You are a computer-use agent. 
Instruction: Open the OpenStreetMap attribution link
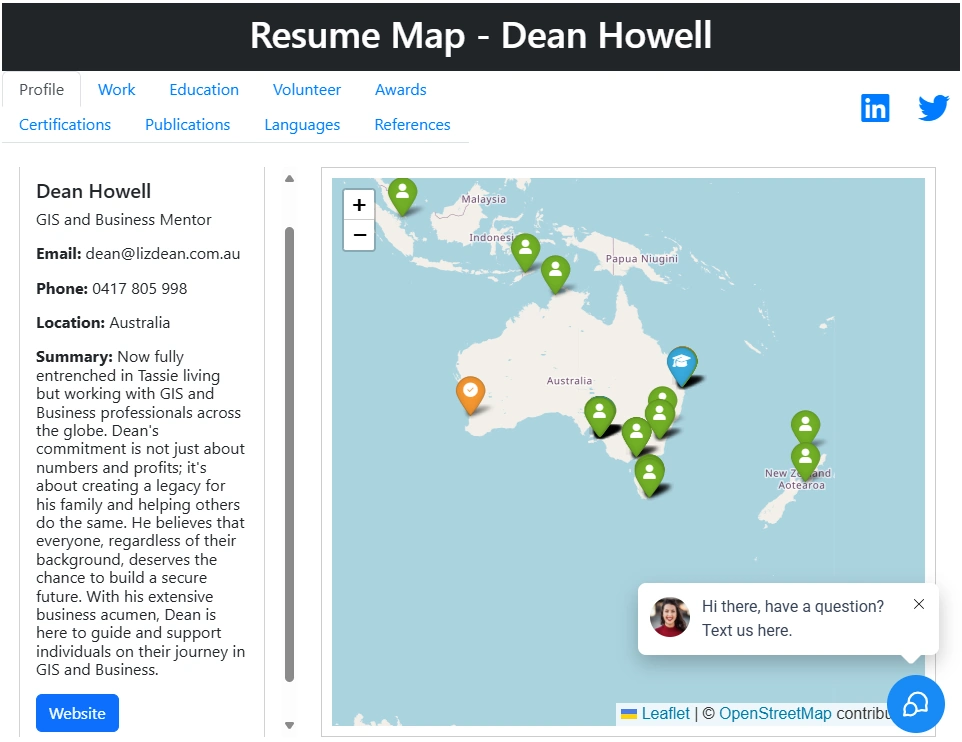tap(778, 714)
